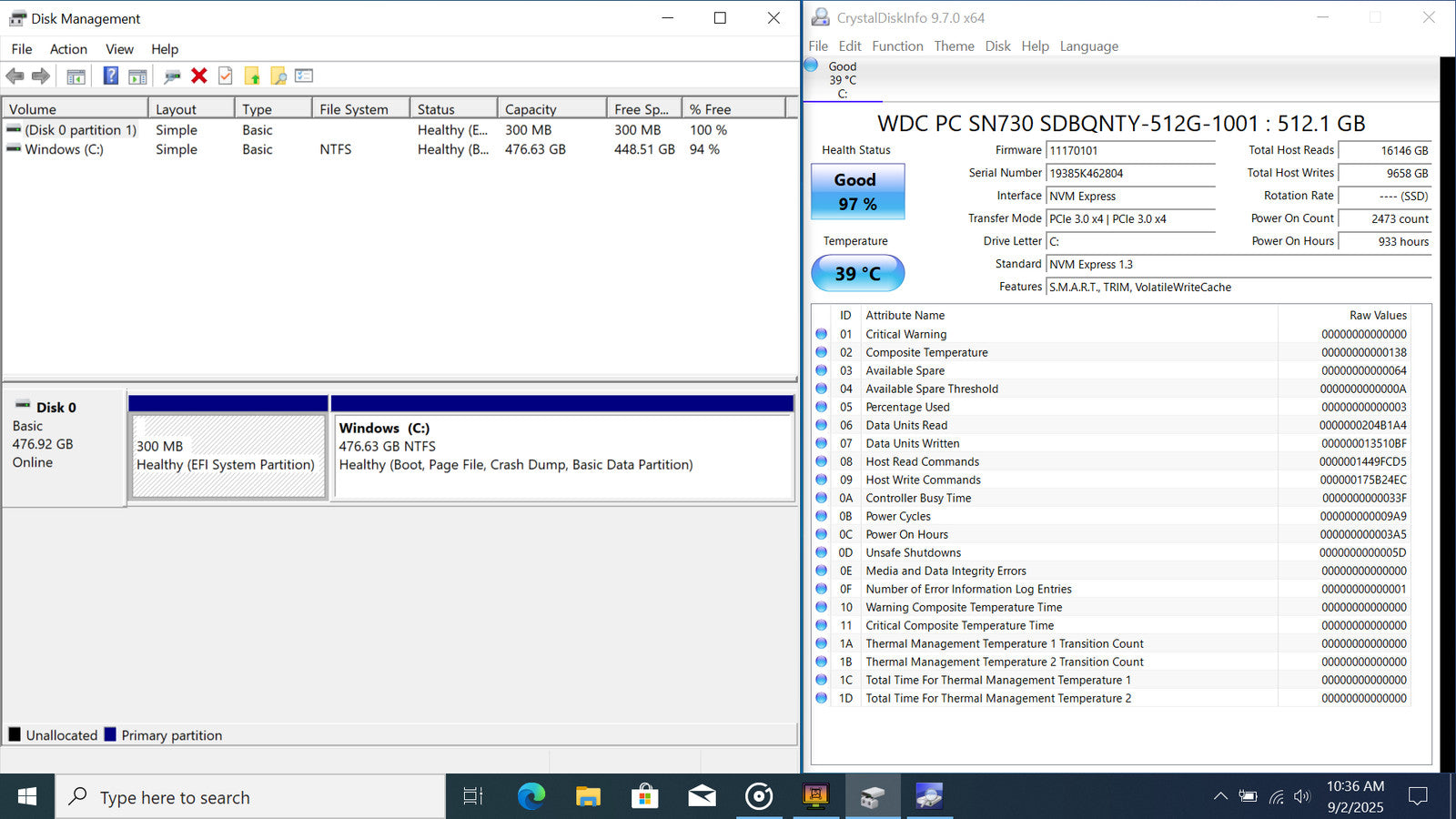Click the Show/Hide Action Pane toolbar icon
This screenshot has height=819, width=1456.
point(137,76)
